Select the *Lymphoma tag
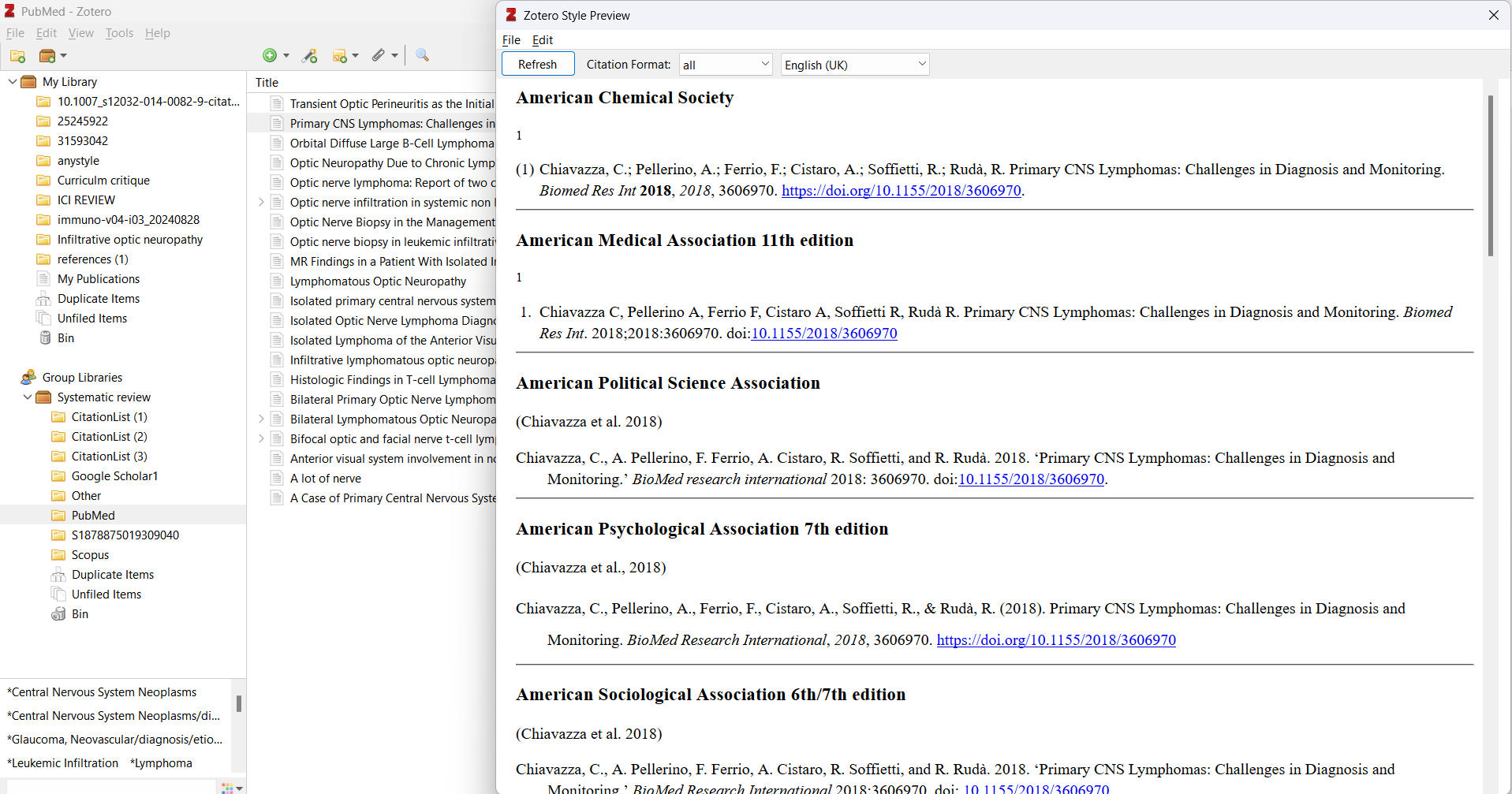1512x794 pixels. [162, 763]
